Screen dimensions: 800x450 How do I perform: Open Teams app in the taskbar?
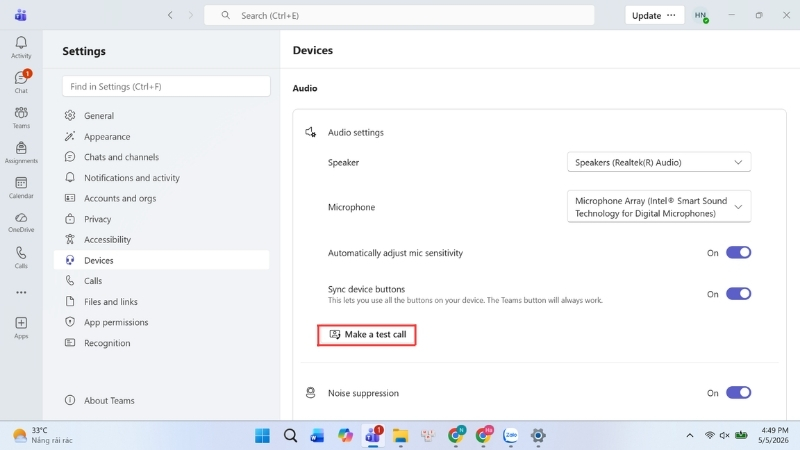click(373, 435)
